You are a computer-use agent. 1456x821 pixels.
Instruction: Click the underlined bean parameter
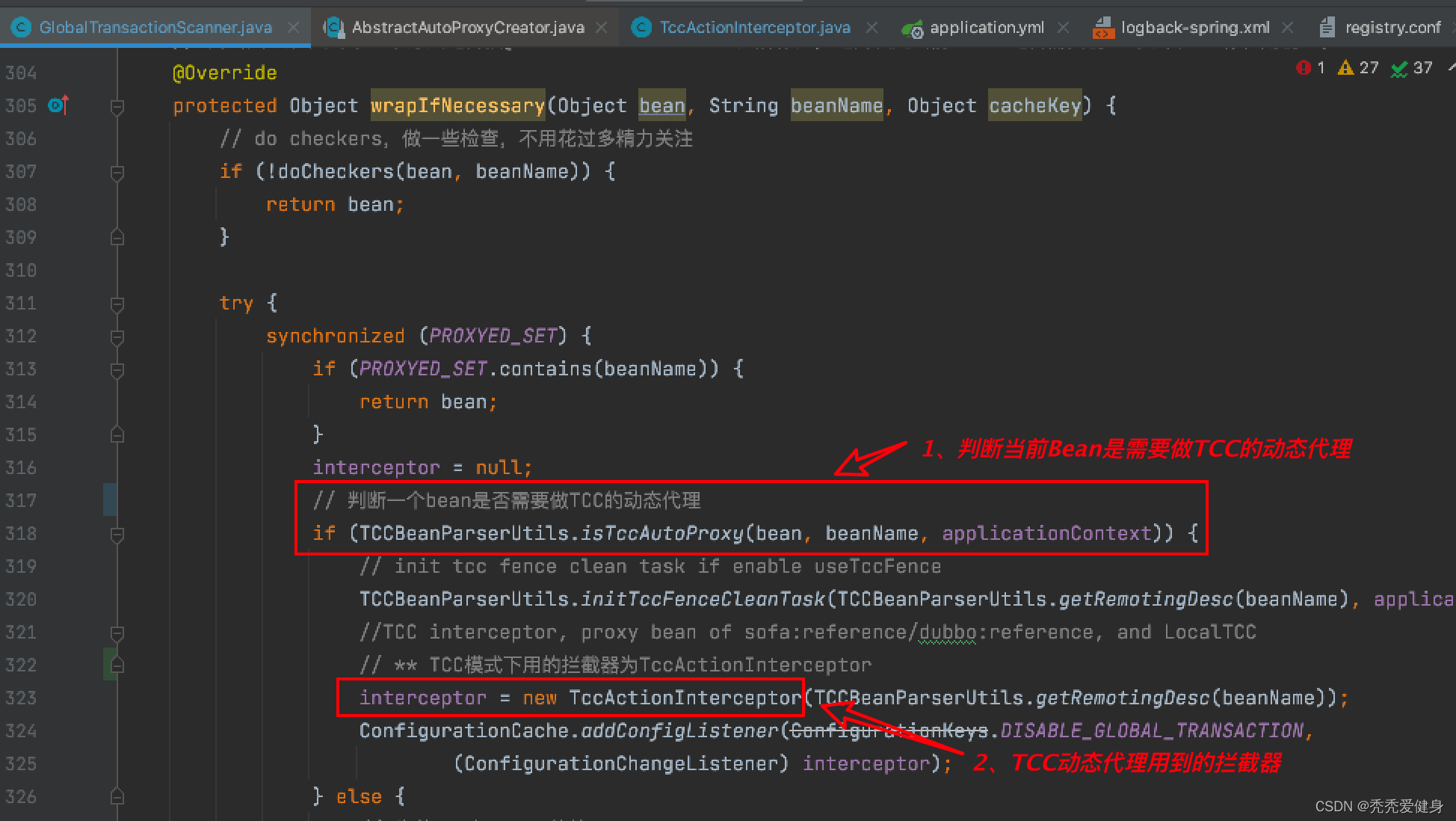coord(662,105)
